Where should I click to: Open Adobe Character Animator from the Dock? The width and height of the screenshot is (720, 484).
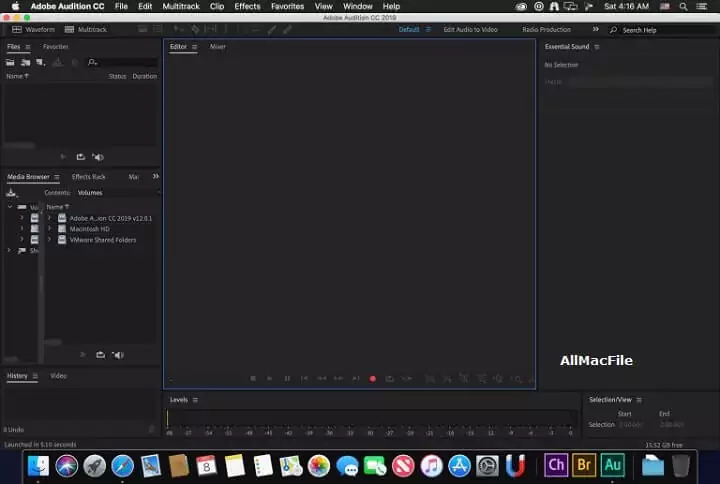[x=556, y=465]
